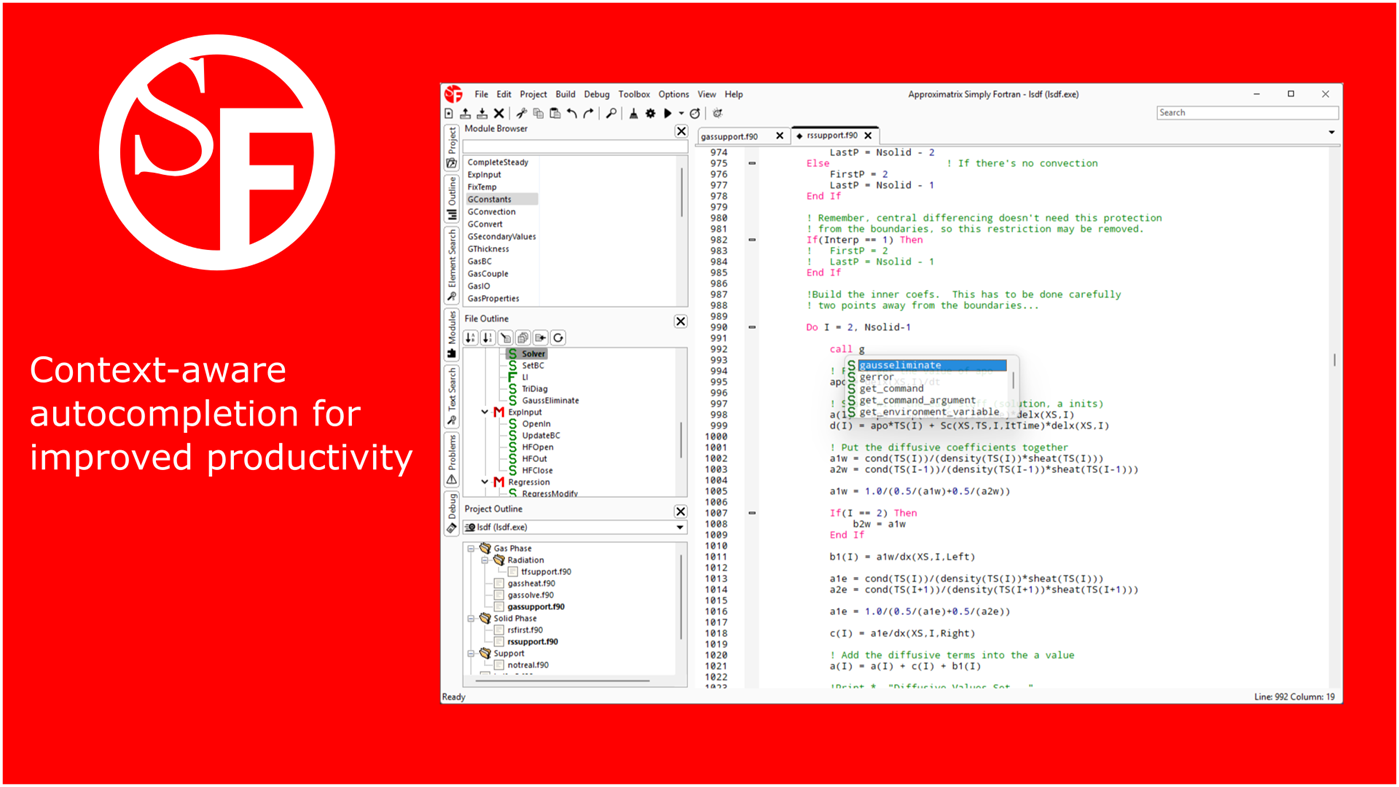The height and width of the screenshot is (787, 1399).
Task: Click the Open File (upload arrow) toolbar icon
Action: [x=465, y=113]
